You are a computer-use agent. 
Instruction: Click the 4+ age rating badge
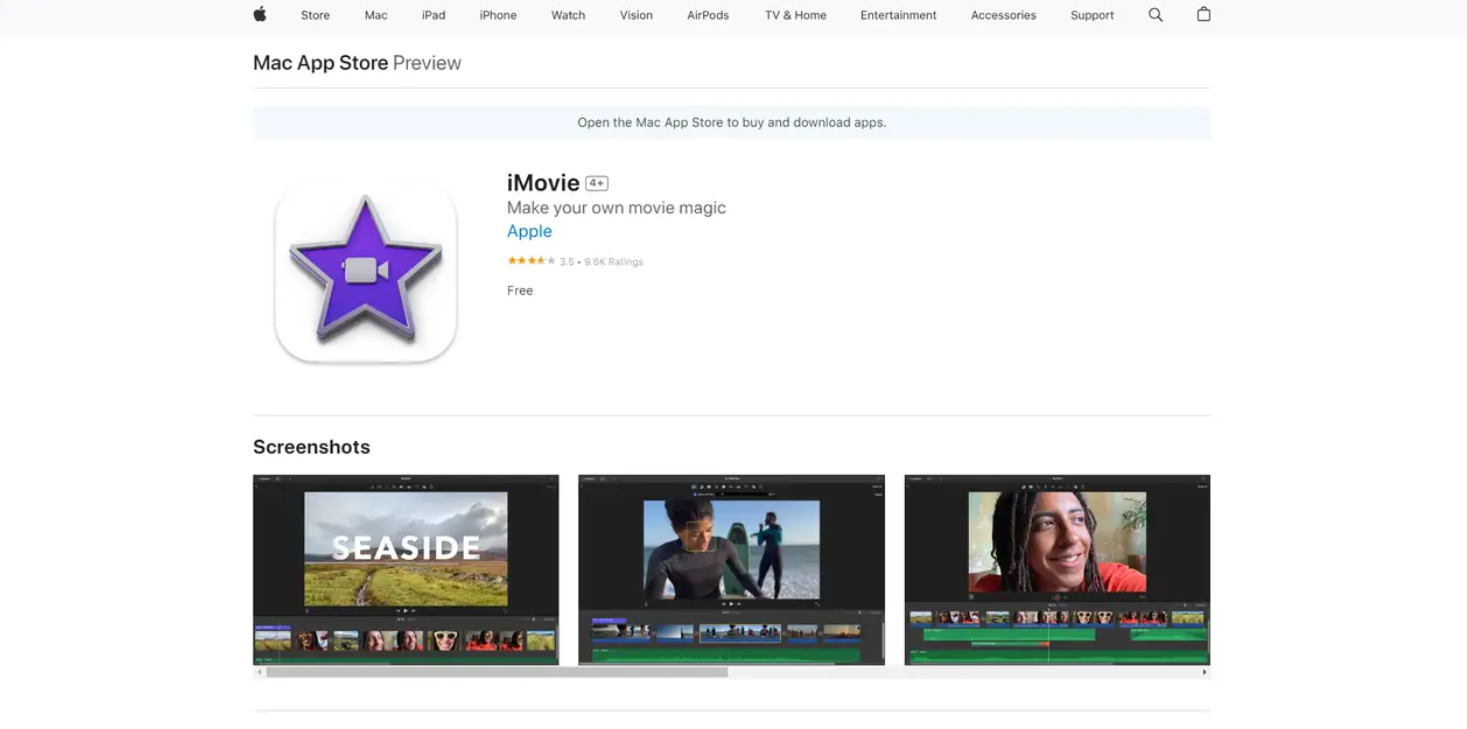(x=596, y=182)
